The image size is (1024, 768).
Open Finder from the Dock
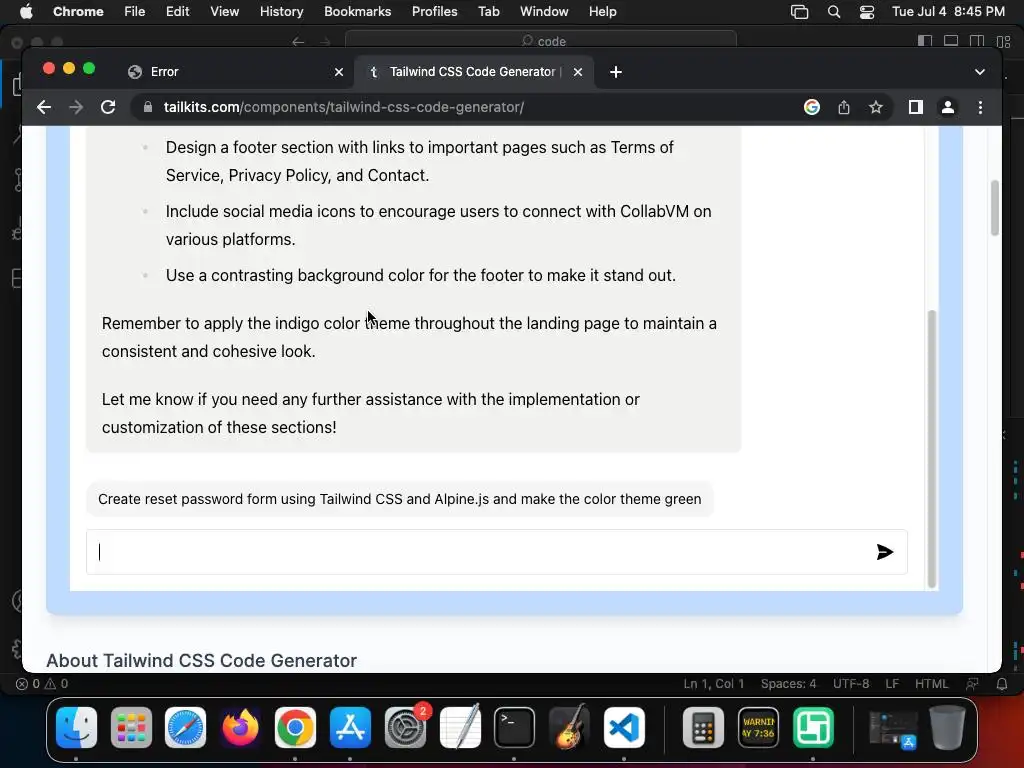coord(76,728)
